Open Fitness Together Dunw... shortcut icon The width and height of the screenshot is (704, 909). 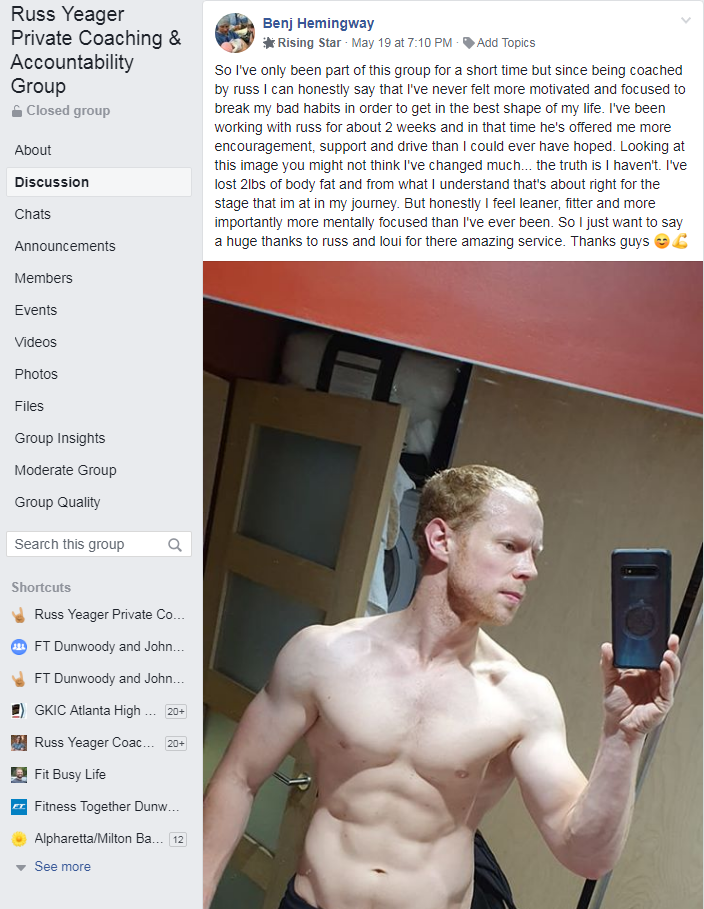click(x=19, y=806)
